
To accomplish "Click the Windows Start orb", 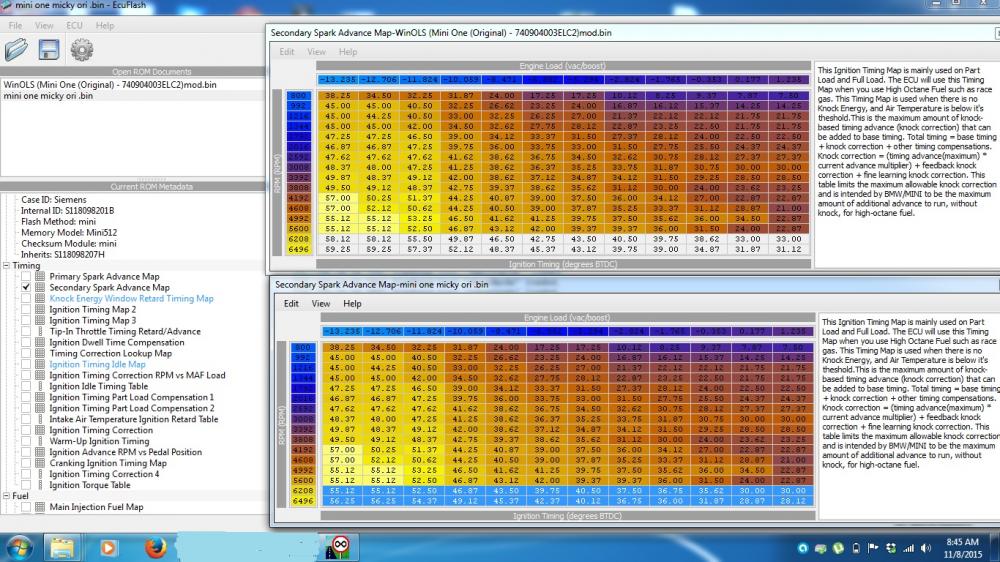I will point(19,546).
